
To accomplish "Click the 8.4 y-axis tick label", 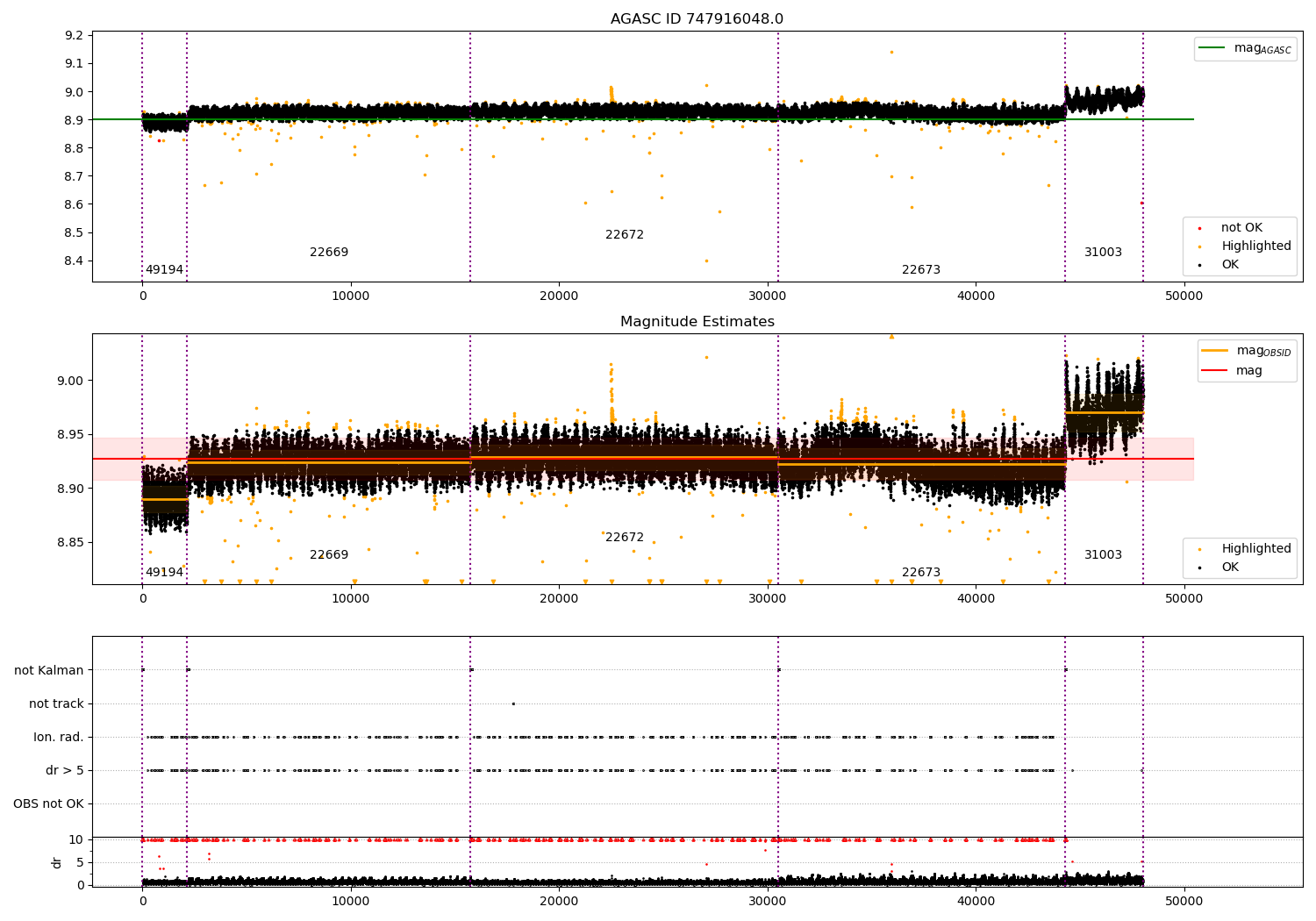I will point(75,261).
